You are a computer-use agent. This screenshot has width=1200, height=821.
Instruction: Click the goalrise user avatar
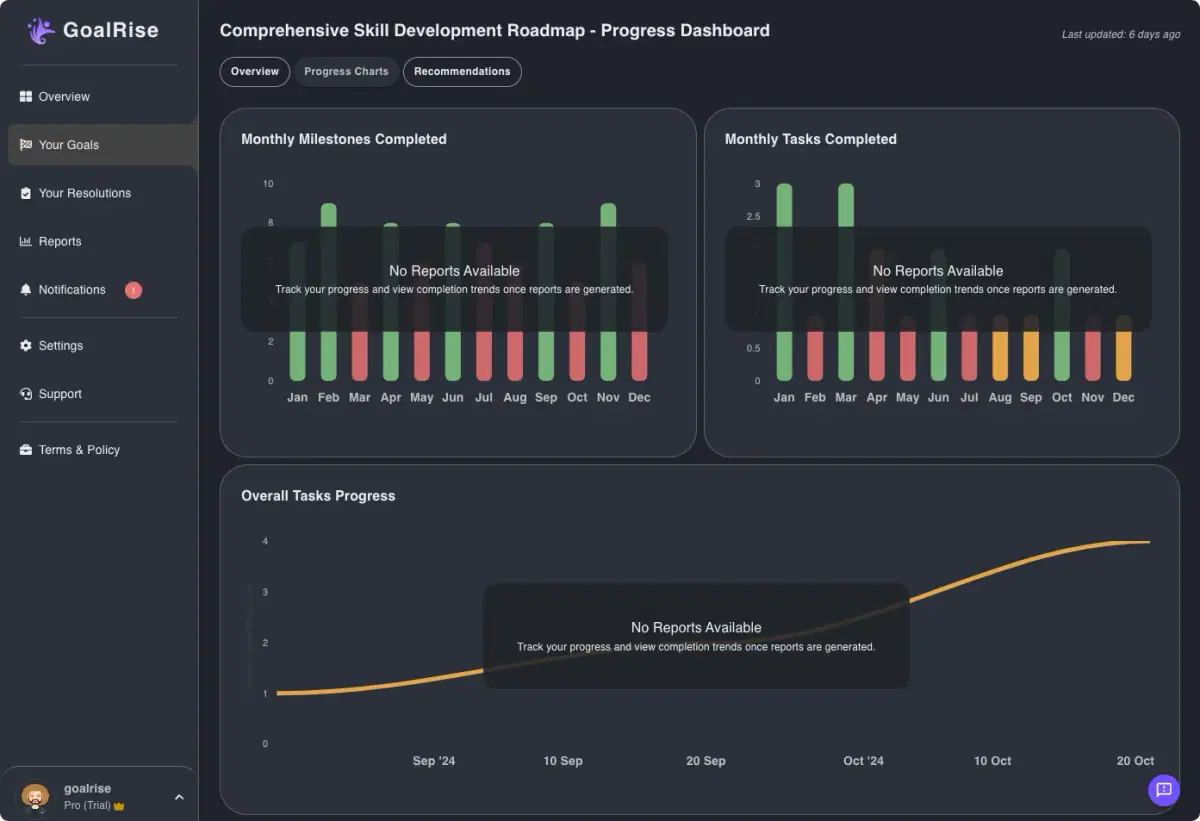(35, 796)
